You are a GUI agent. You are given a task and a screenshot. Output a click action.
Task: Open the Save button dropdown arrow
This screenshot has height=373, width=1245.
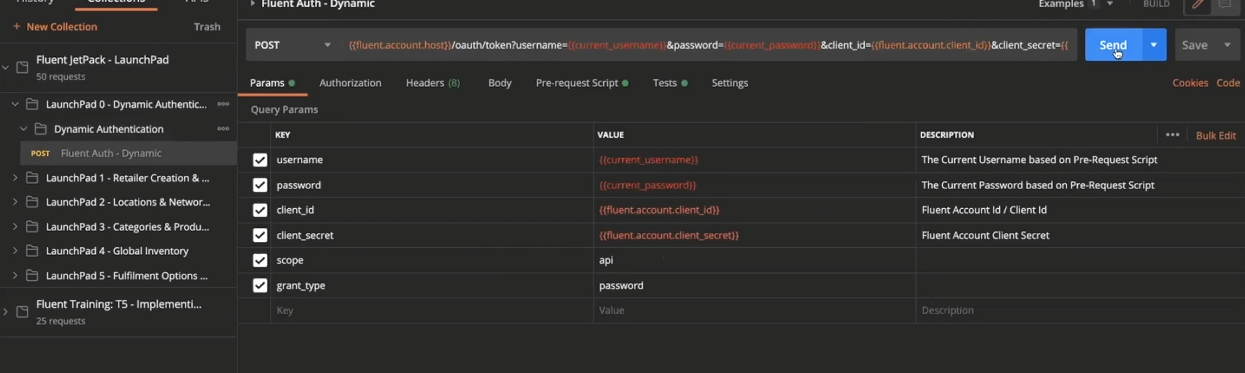pyautogui.click(x=1227, y=45)
